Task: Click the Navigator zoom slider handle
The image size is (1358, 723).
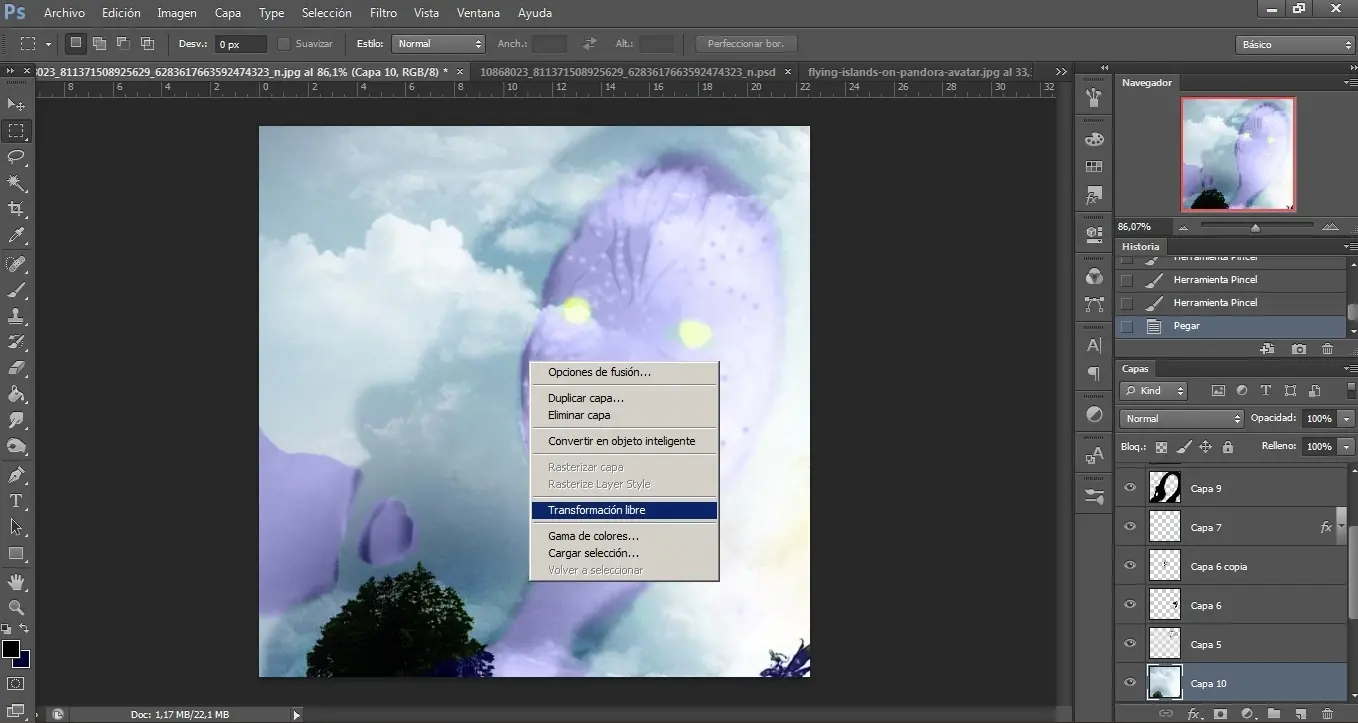Action: click(x=1255, y=228)
